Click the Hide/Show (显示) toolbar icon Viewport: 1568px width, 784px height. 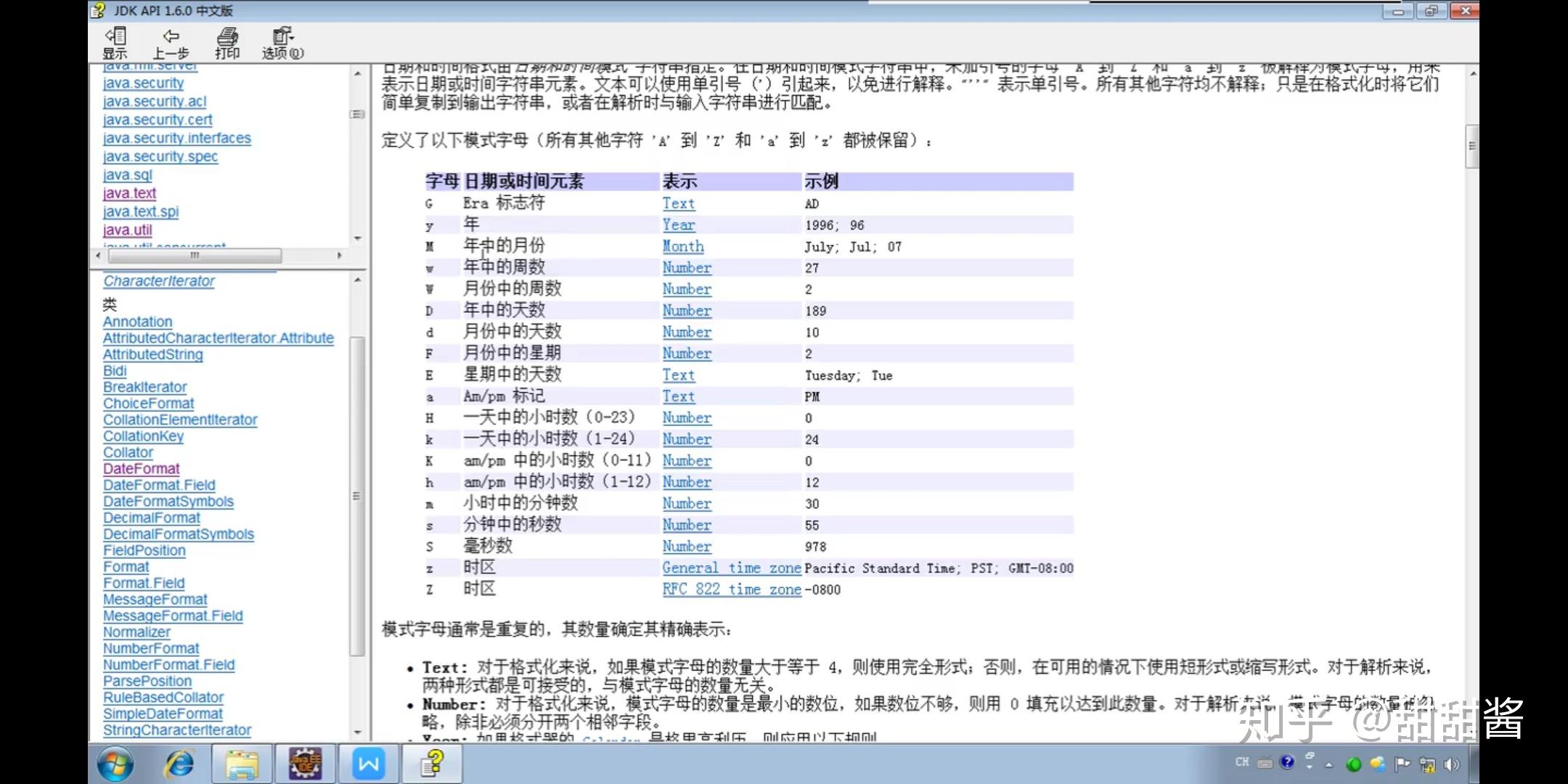coord(115,43)
